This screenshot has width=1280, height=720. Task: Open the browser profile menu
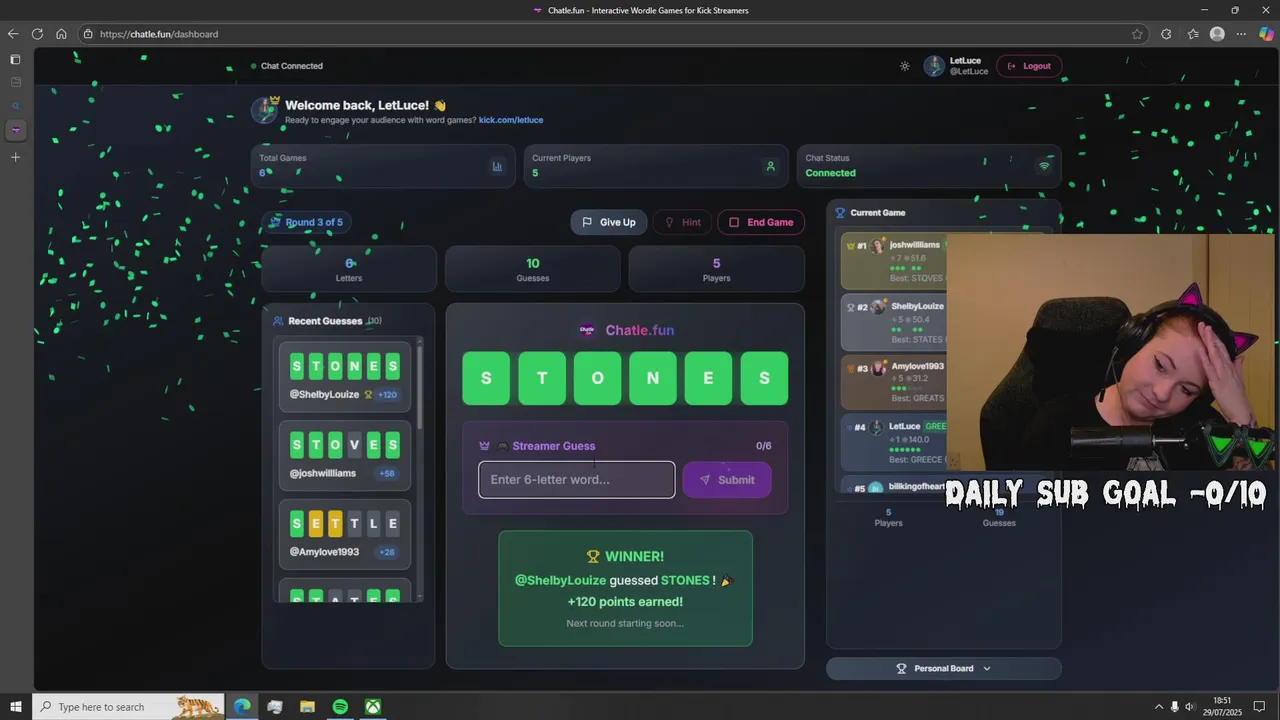click(1217, 34)
